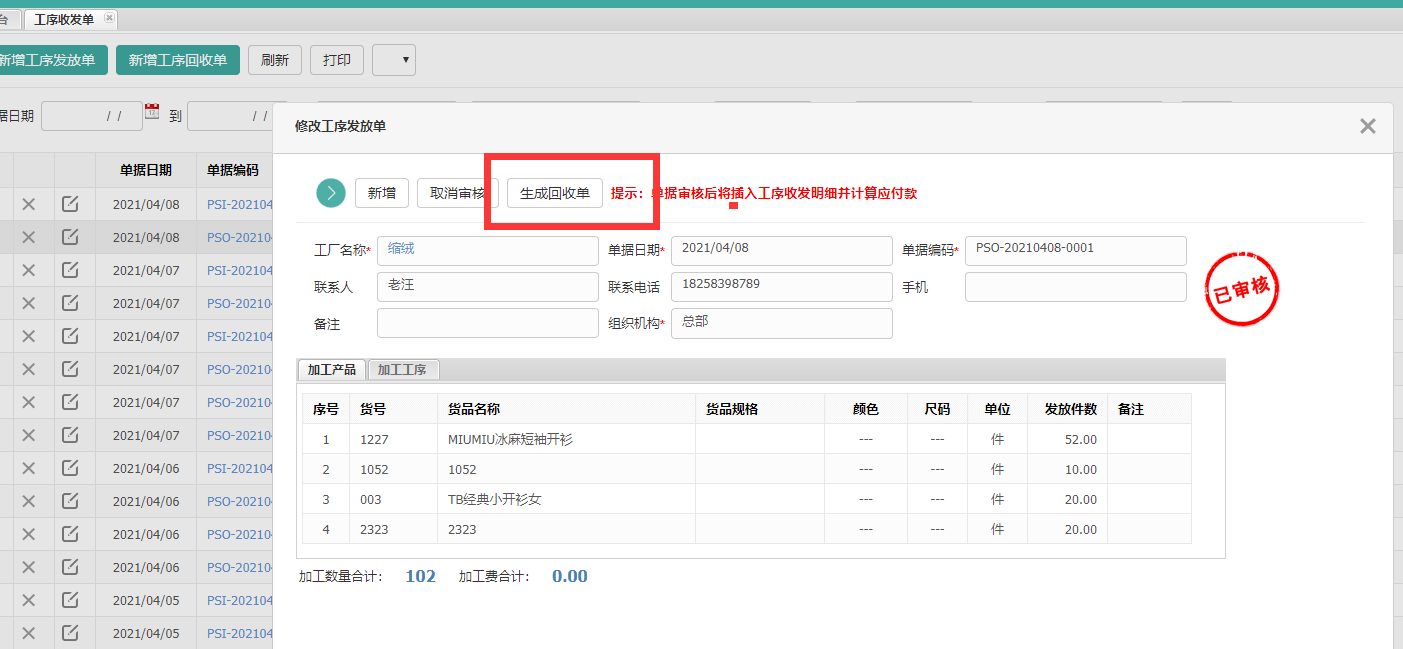Click the calendar icon beside the 单据日期 filter
This screenshot has width=1403, height=649.
(154, 112)
